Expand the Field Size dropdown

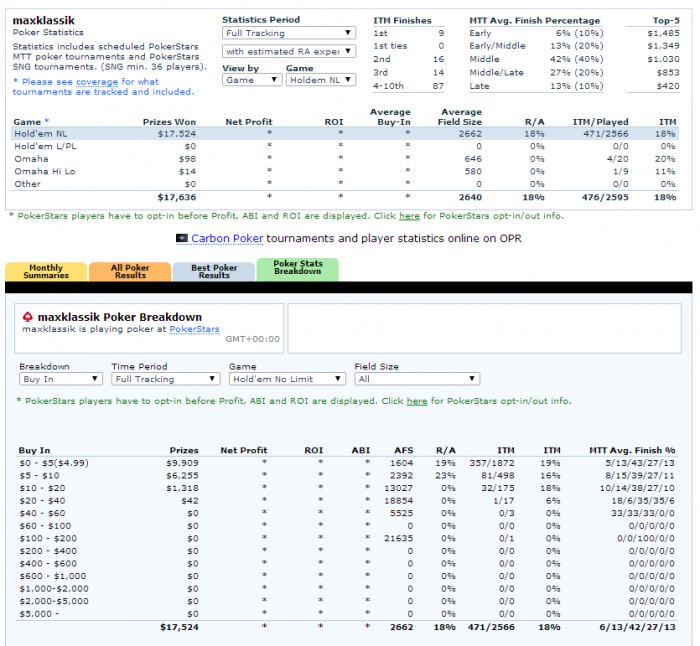tap(408, 379)
